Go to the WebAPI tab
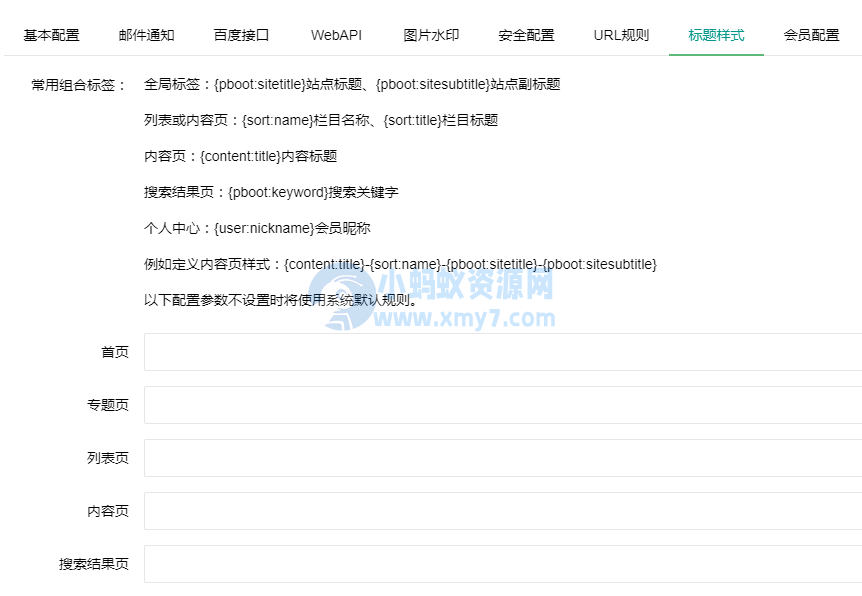The image size is (862, 596). pos(336,35)
